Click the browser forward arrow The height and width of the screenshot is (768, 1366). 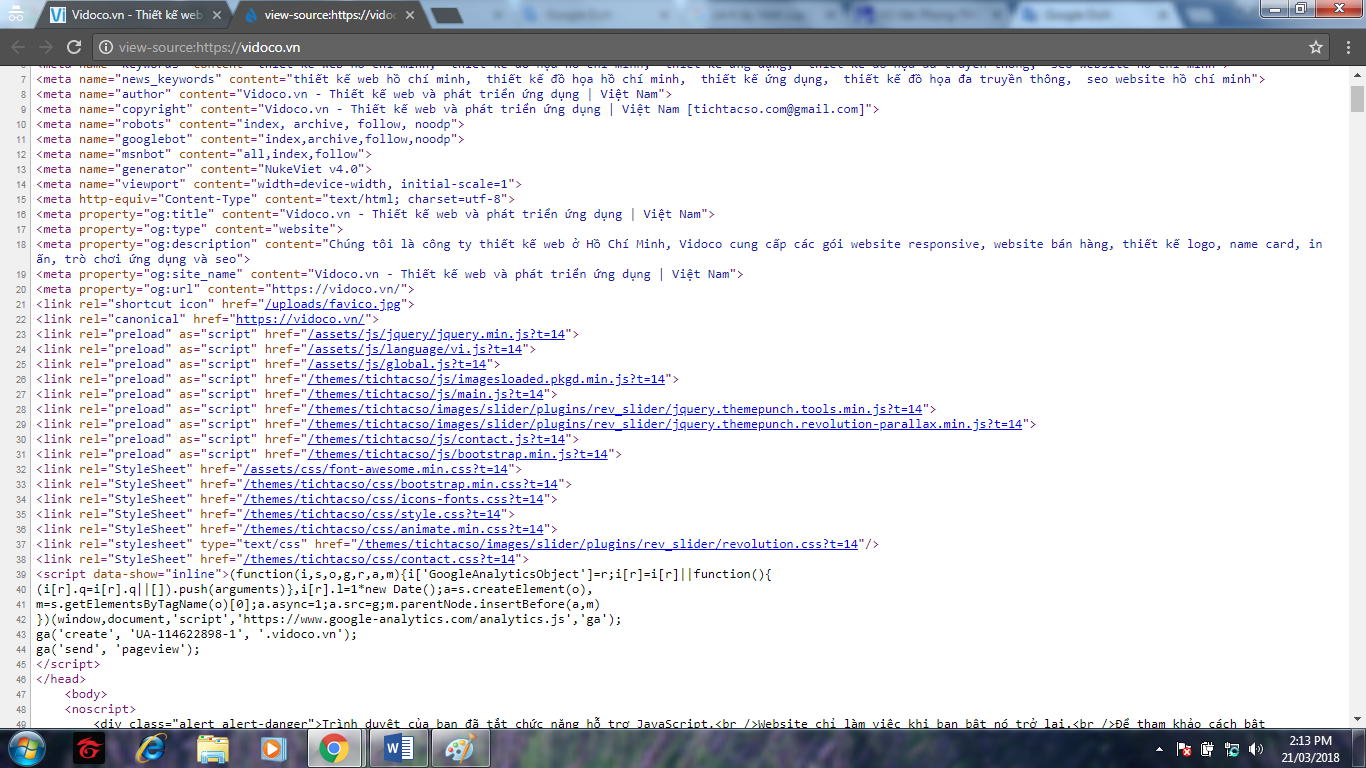pyautogui.click(x=46, y=47)
